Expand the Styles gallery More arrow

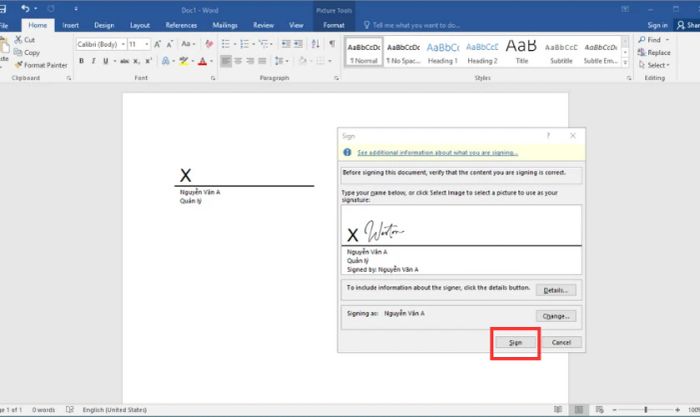point(625,63)
